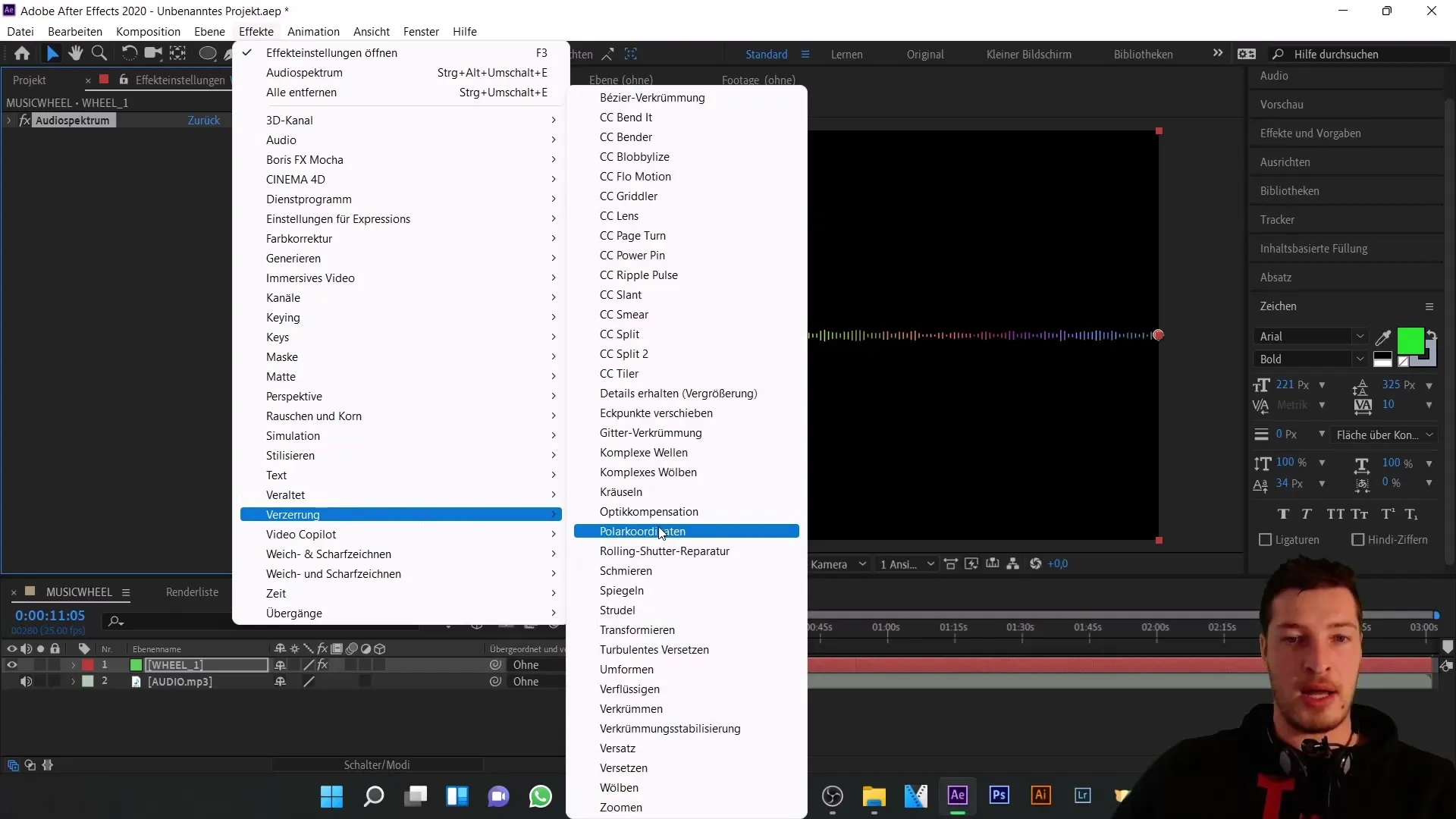
Task: Open the Animation menu
Action: pos(313,31)
